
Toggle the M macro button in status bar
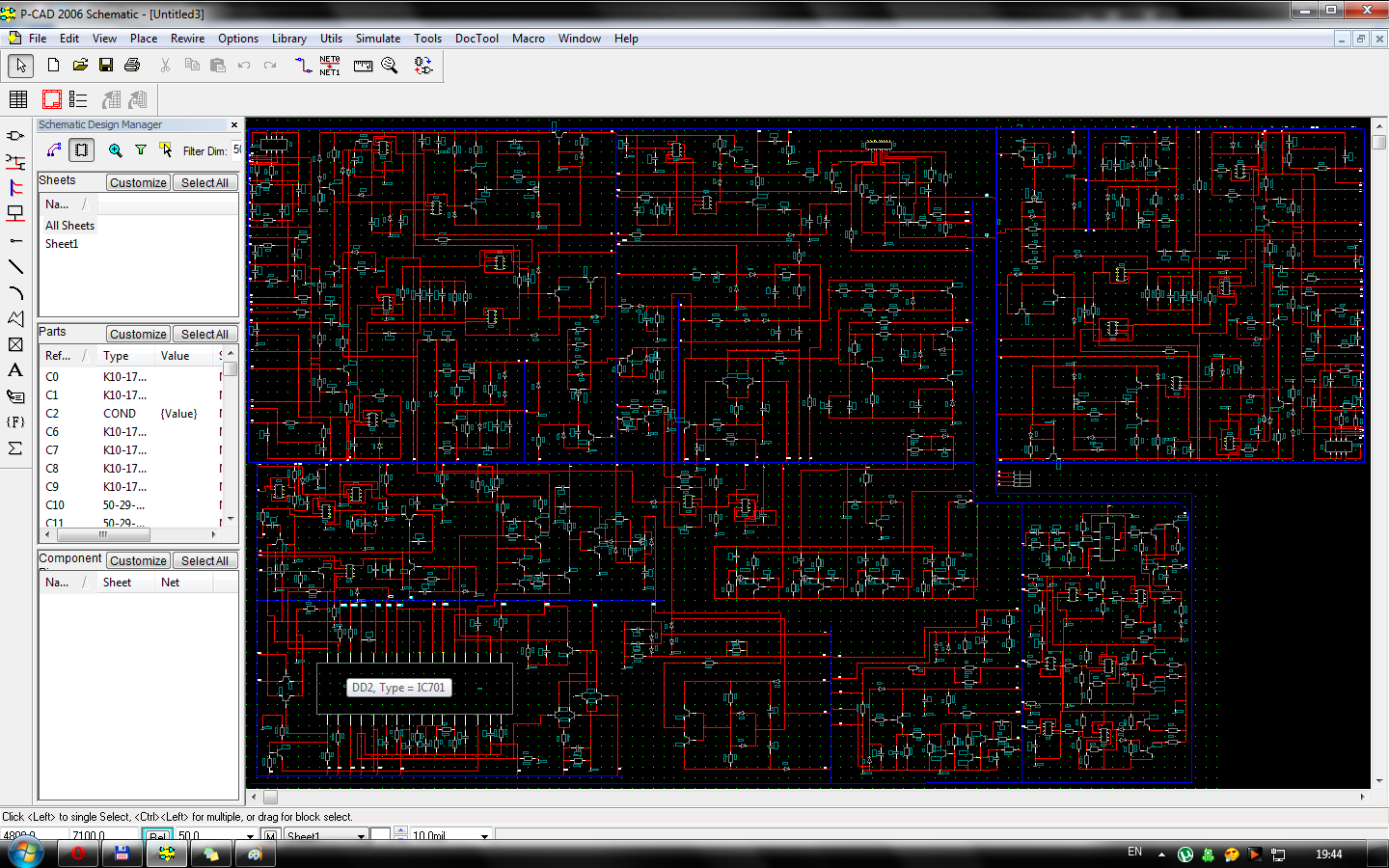(270, 835)
